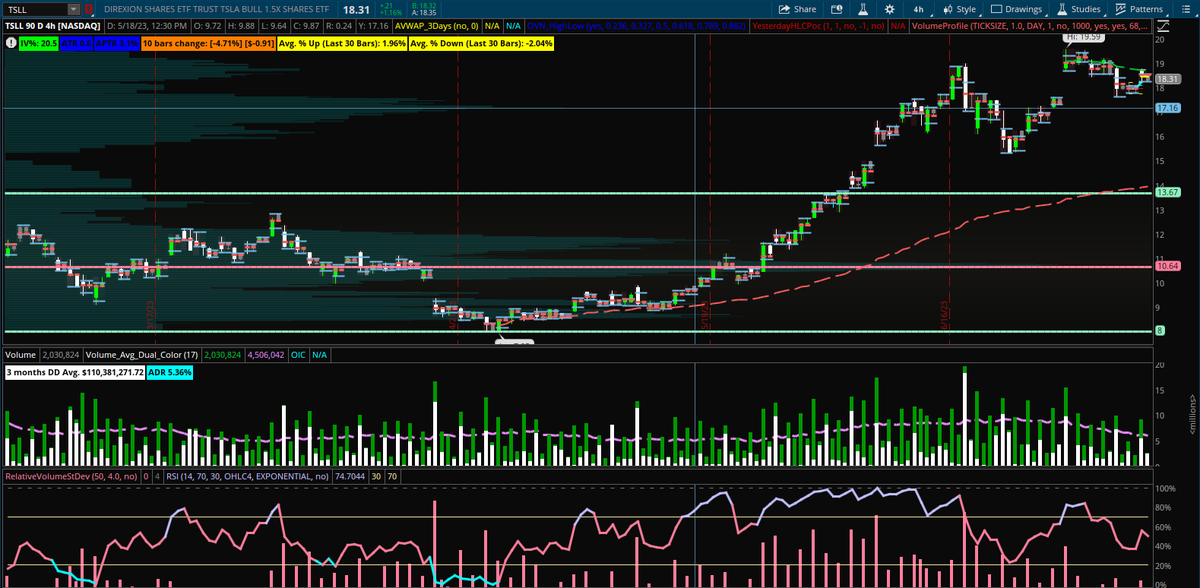Click the 17.16 price level bubble on axis
Image resolution: width=1200 pixels, height=588 pixels.
[1167, 107]
